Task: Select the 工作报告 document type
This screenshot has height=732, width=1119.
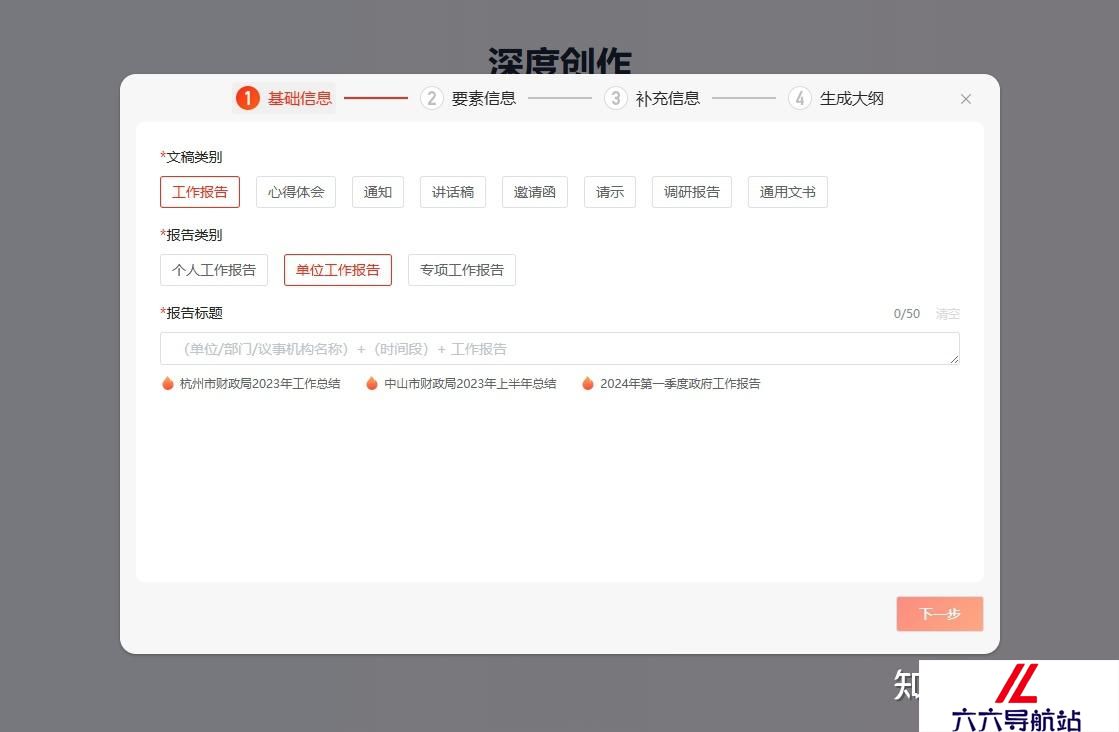Action: tap(200, 192)
